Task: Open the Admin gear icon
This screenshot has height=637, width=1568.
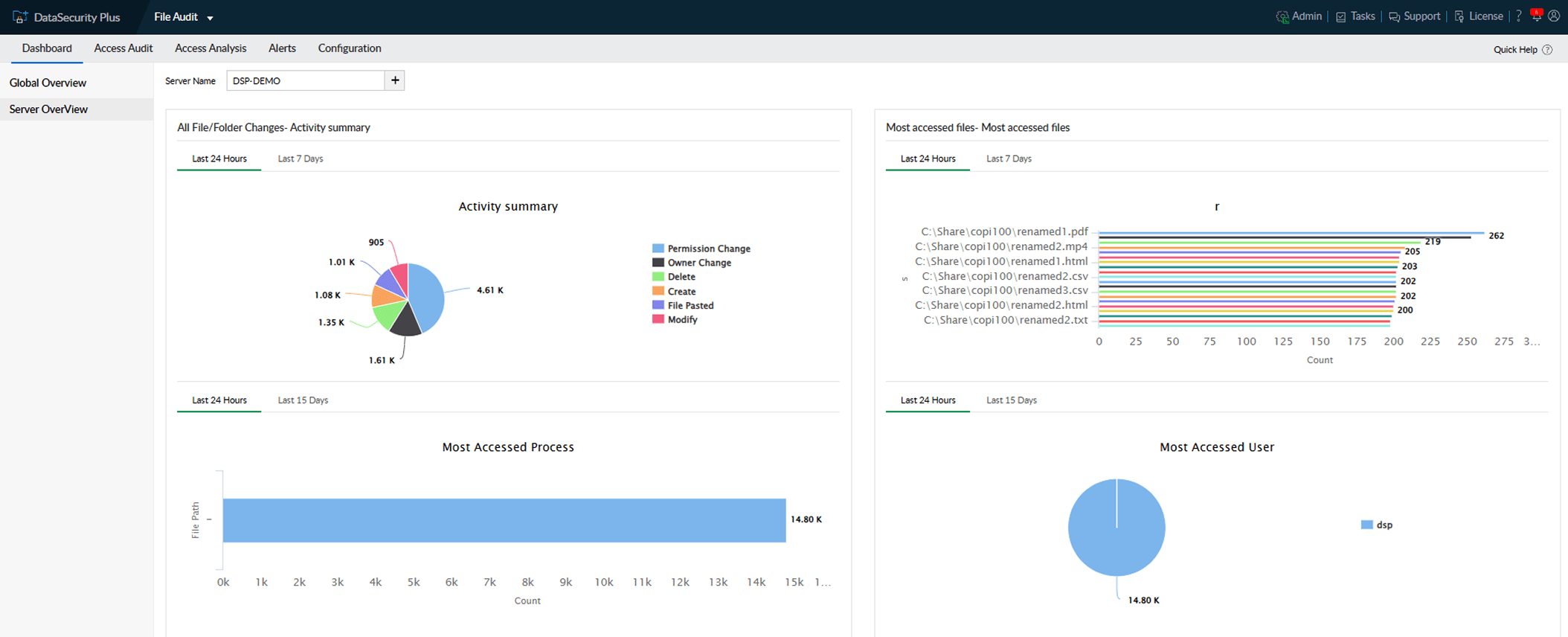Action: pos(1282,16)
